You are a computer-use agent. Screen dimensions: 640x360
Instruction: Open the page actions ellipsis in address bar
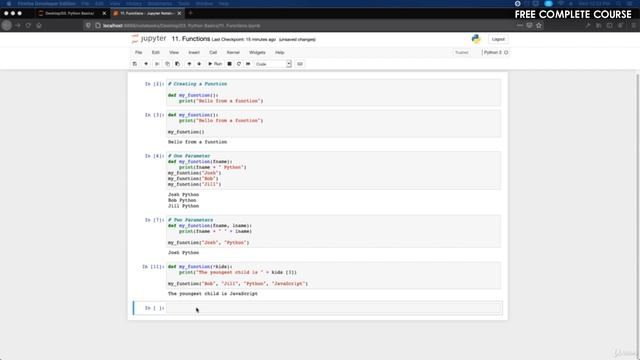point(520,26)
